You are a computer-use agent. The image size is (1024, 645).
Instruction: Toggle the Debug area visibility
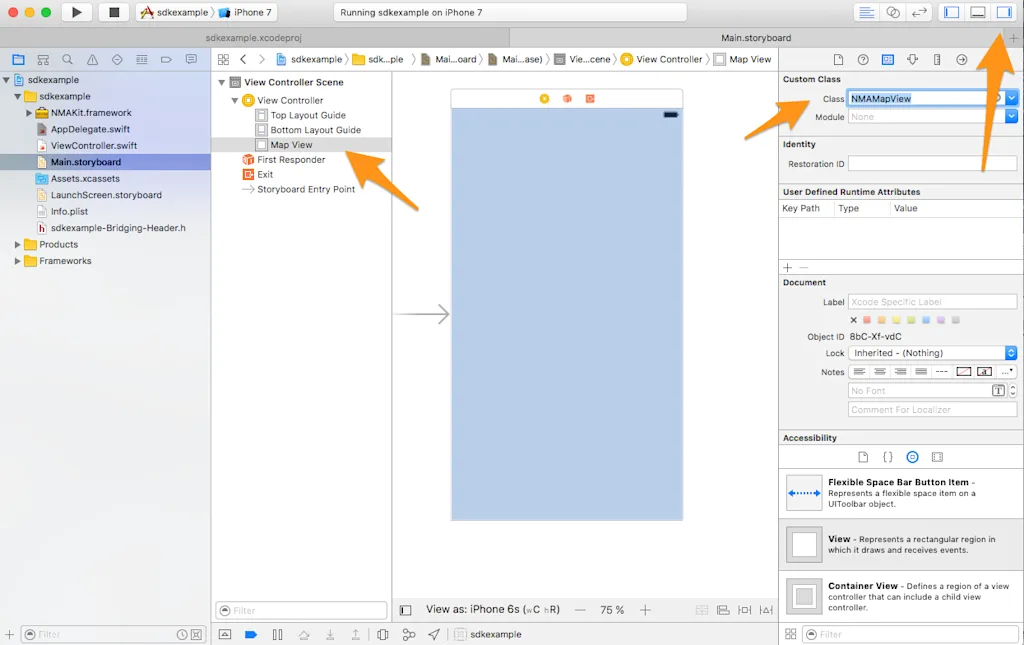pos(978,12)
